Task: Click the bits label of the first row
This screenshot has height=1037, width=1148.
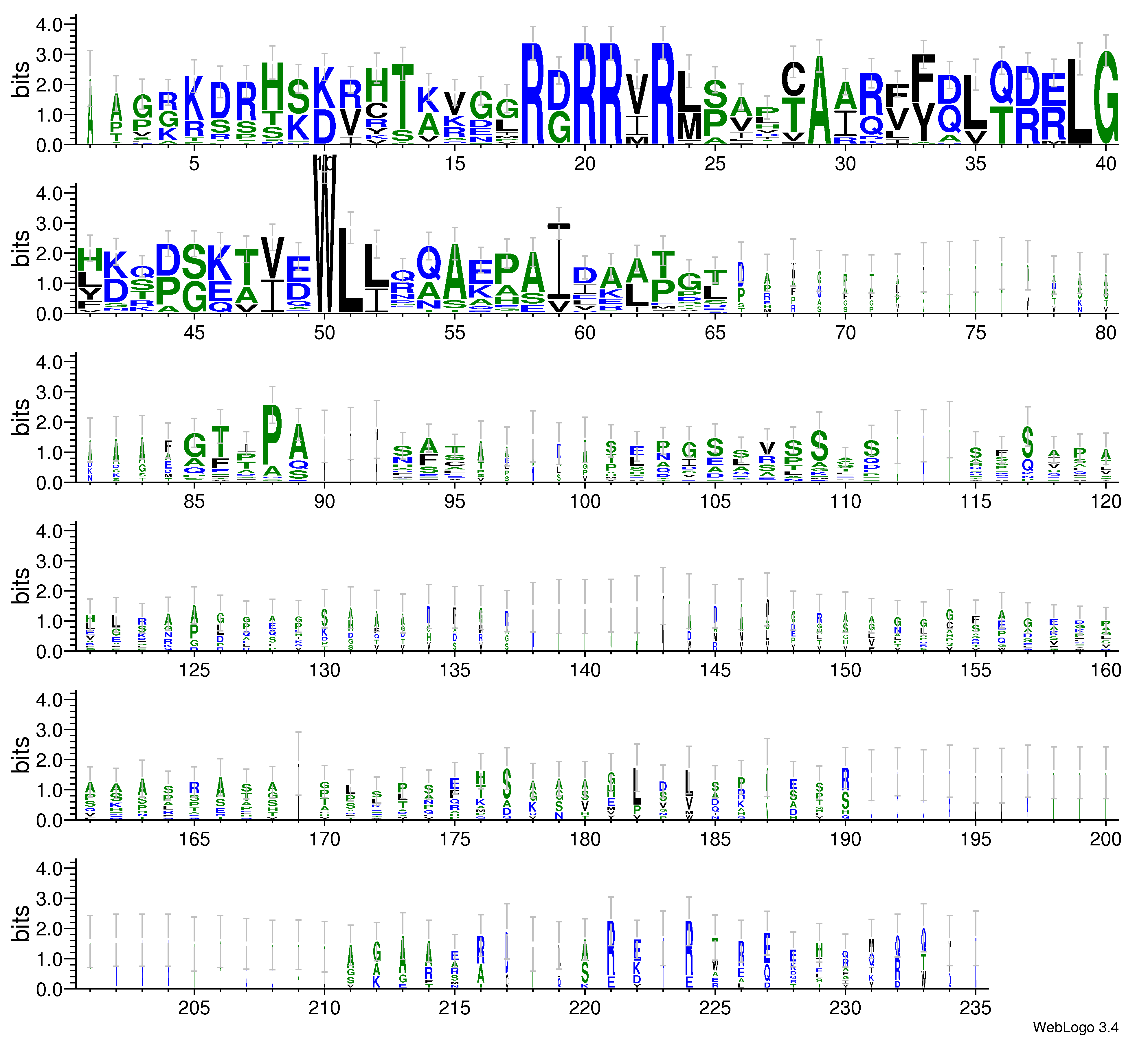Action: [x=21, y=80]
